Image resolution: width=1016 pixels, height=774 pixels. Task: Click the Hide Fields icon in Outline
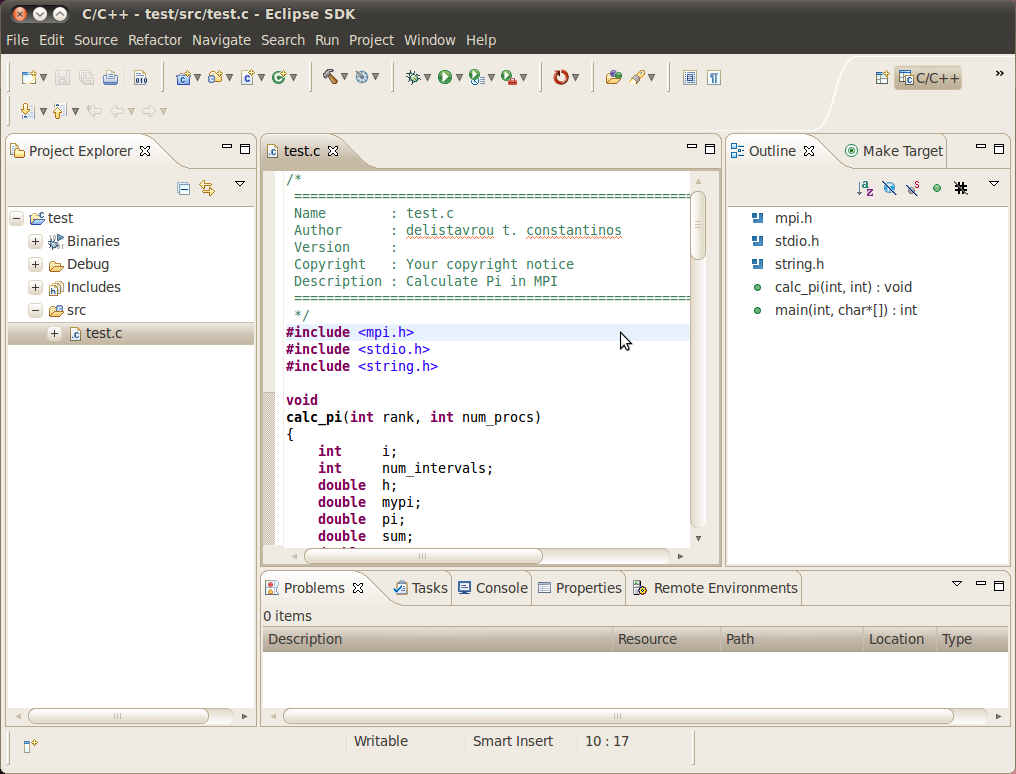pos(889,188)
